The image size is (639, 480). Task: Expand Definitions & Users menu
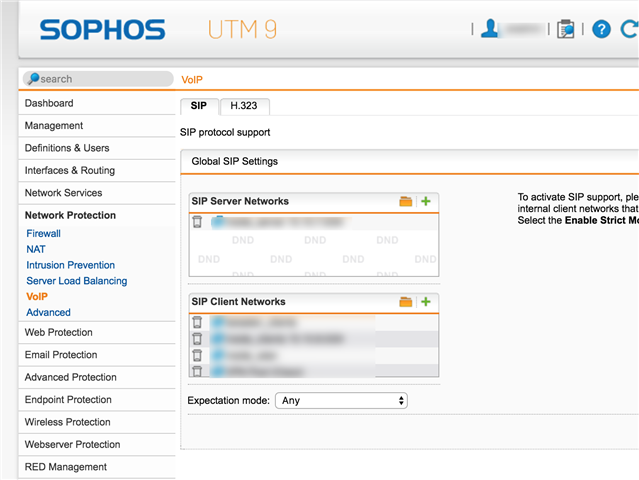pos(97,148)
